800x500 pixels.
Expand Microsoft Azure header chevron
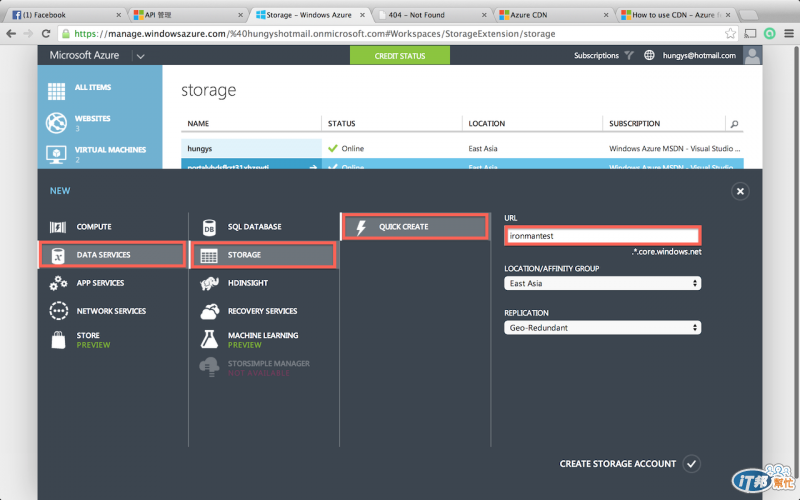pyautogui.click(x=140, y=56)
